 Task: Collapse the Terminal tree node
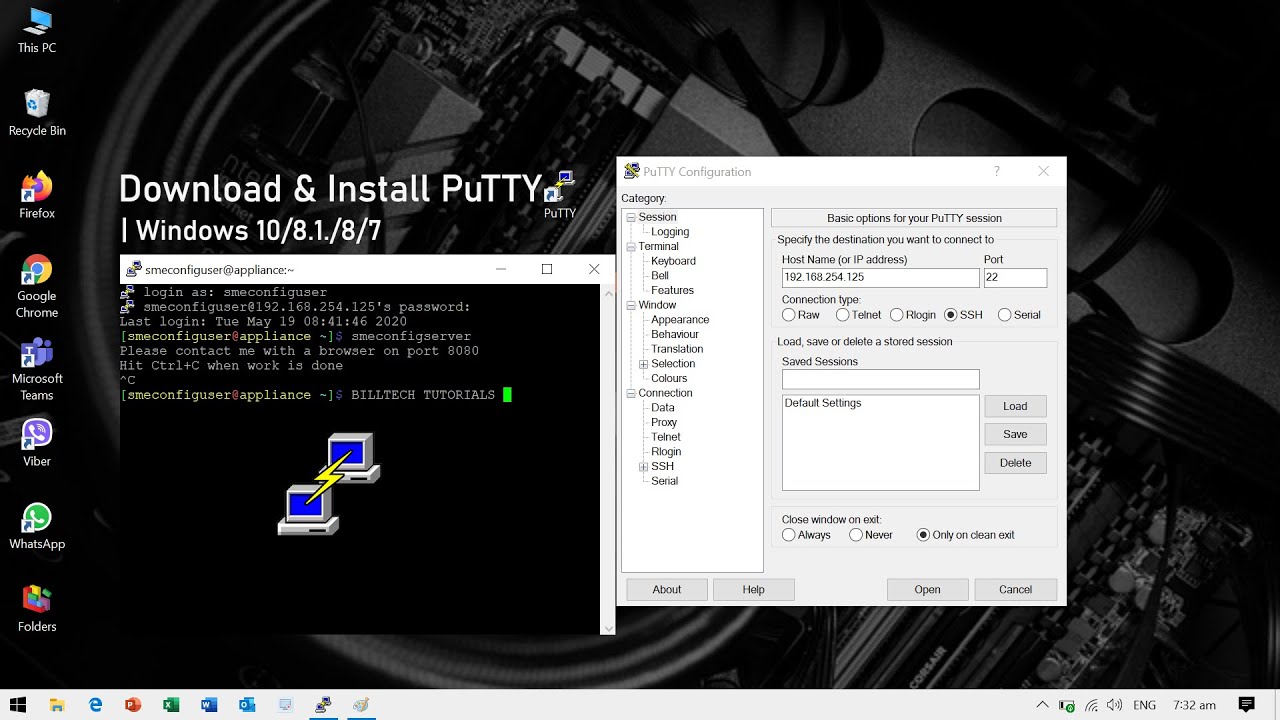point(631,246)
